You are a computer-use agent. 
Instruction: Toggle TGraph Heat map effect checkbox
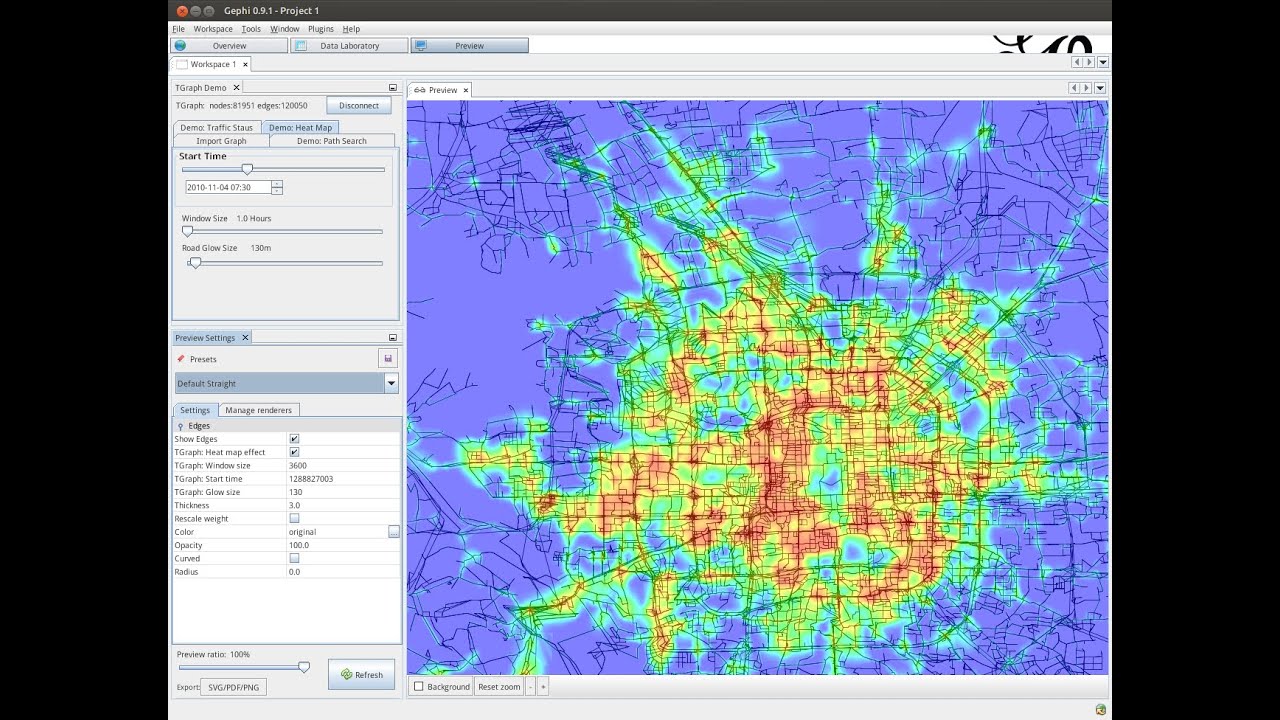(294, 452)
